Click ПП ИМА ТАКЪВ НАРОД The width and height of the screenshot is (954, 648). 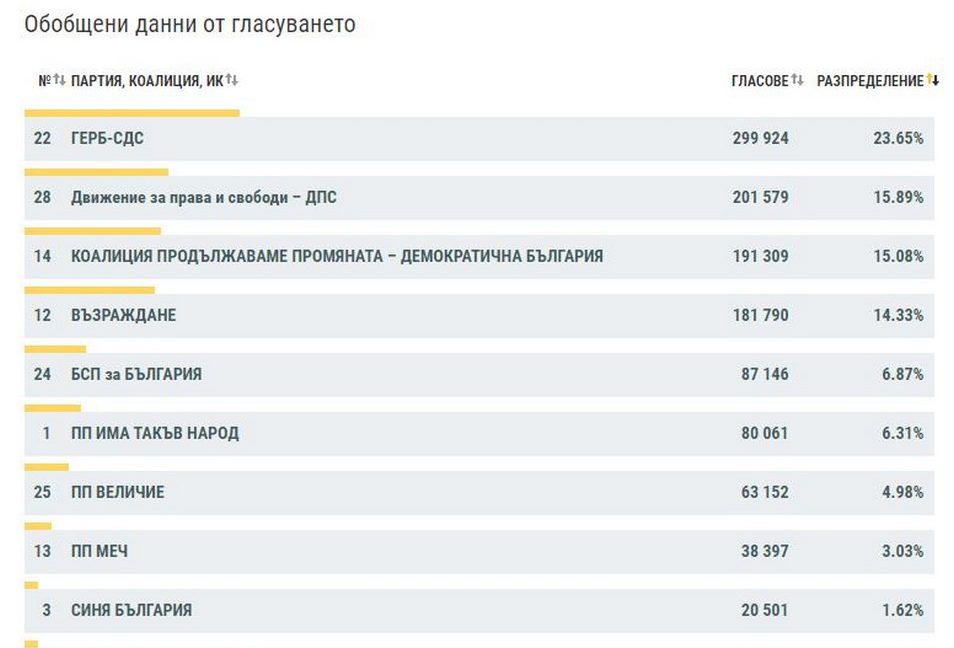pos(155,434)
